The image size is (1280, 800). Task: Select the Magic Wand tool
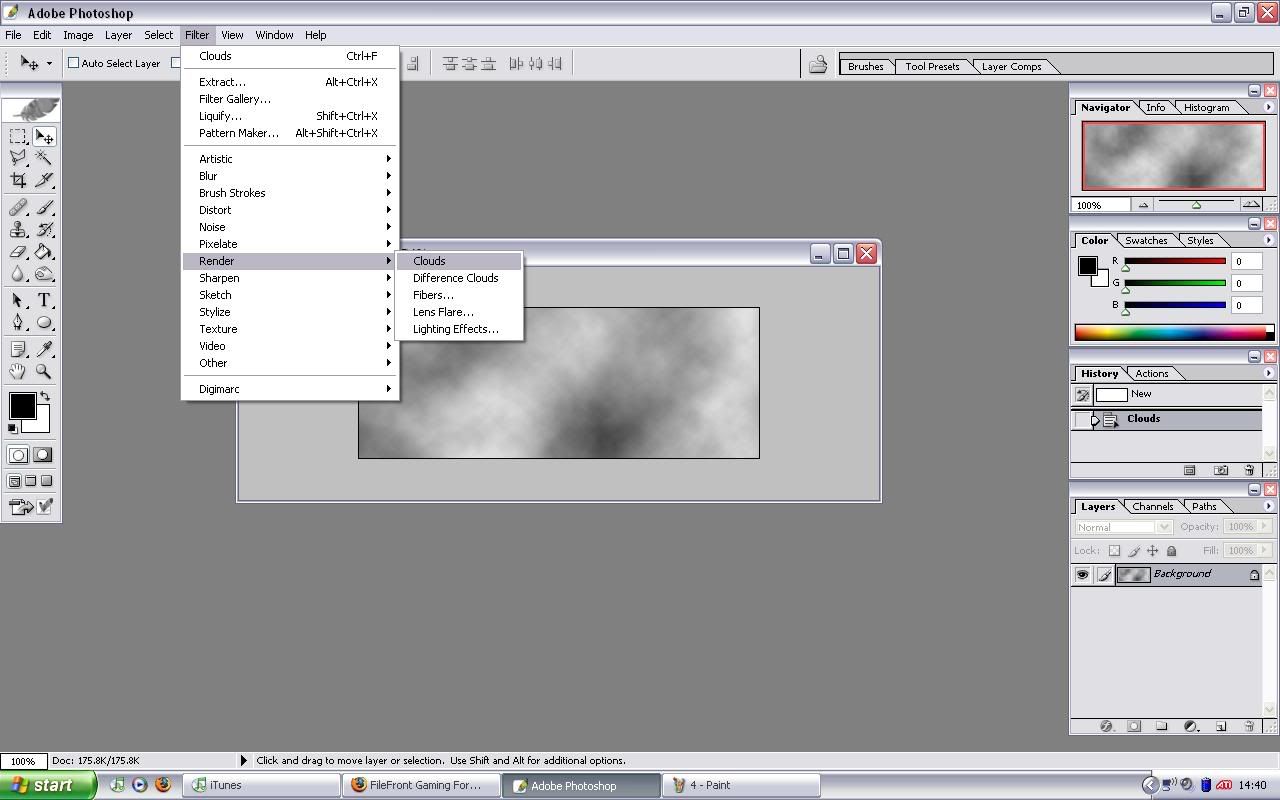point(44,158)
